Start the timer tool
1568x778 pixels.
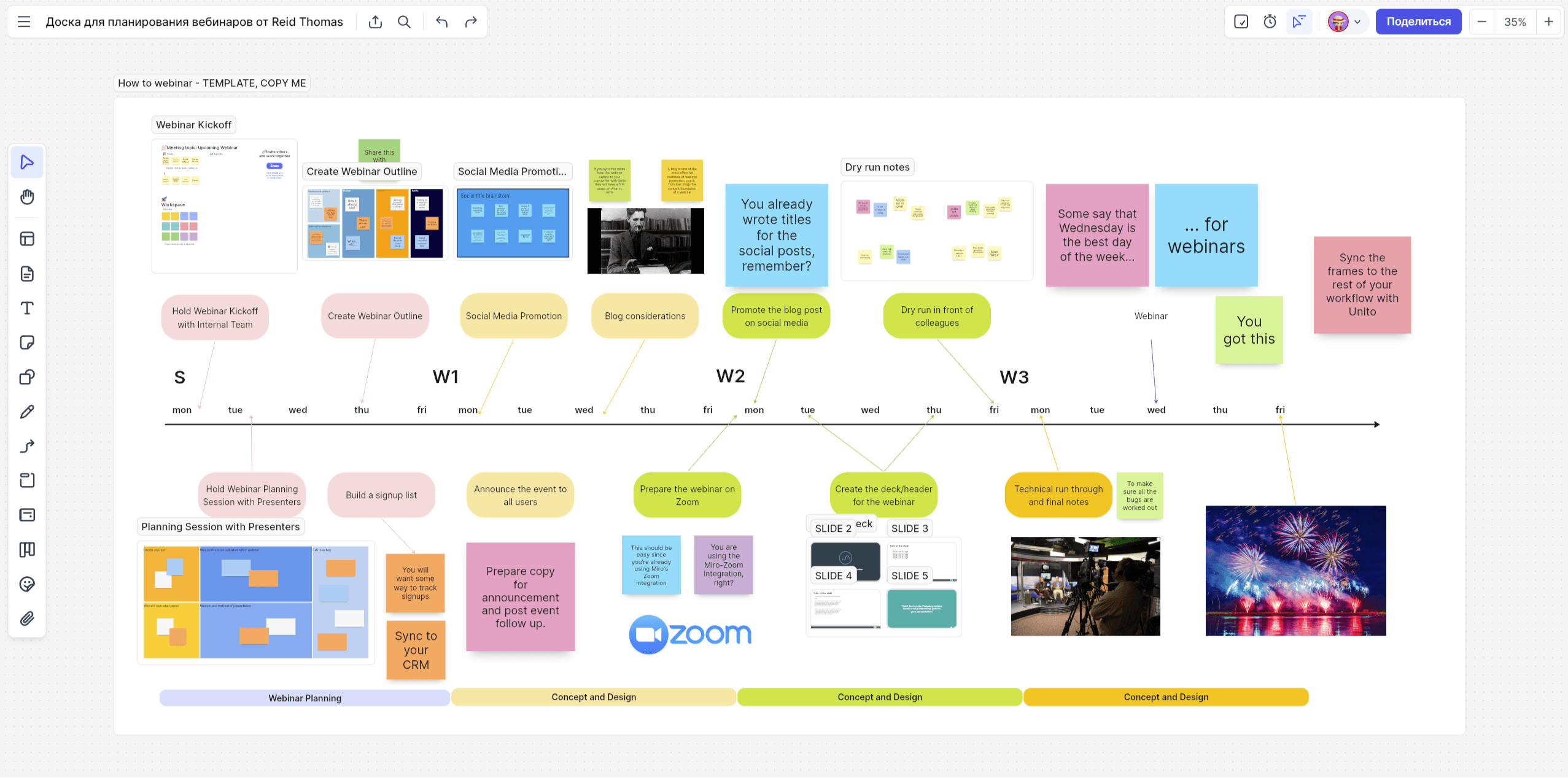1270,22
